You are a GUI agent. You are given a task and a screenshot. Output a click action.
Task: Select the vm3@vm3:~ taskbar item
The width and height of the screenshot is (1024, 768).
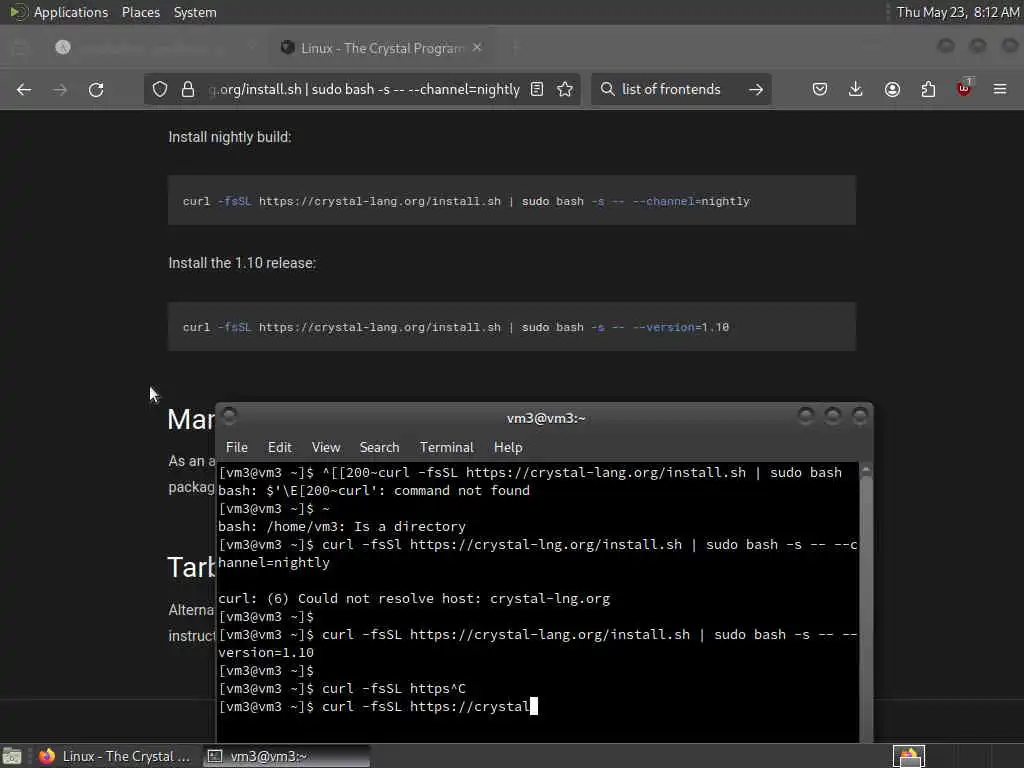(x=286, y=756)
